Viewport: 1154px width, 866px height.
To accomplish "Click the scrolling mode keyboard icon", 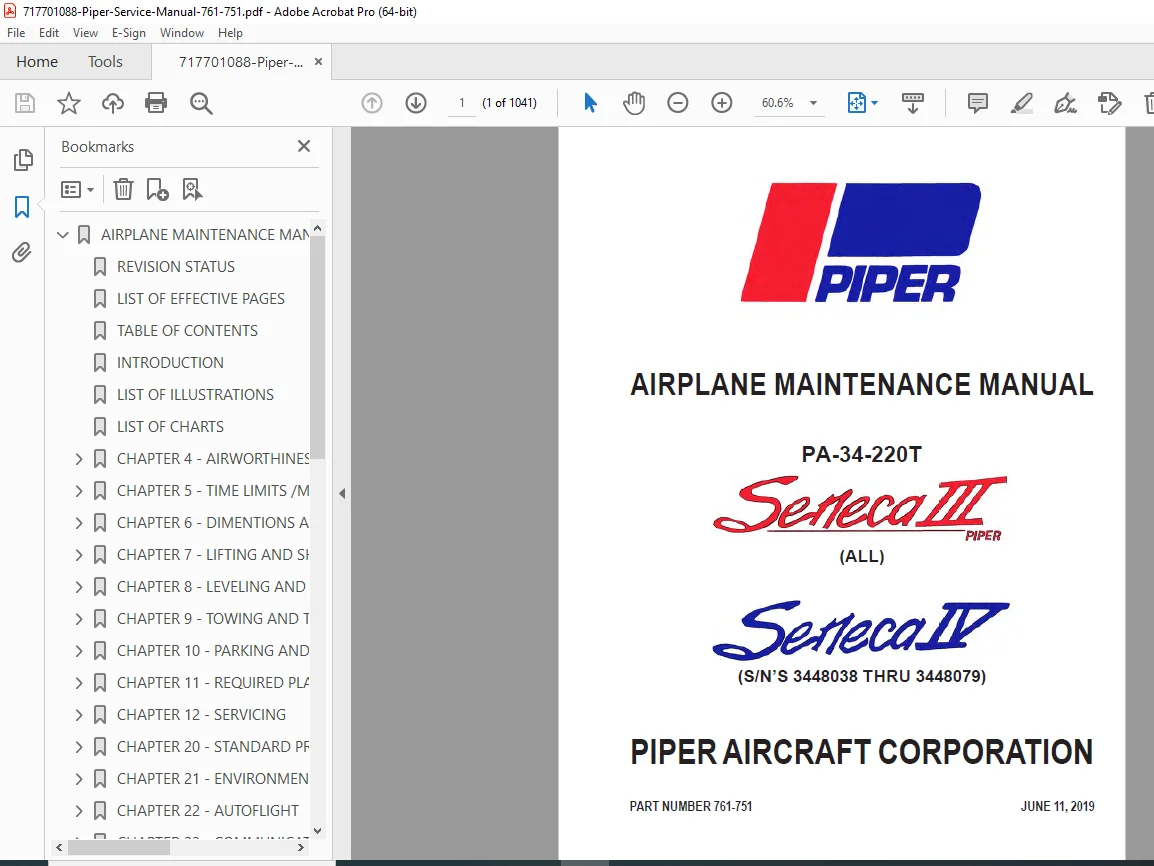I will tap(913, 103).
